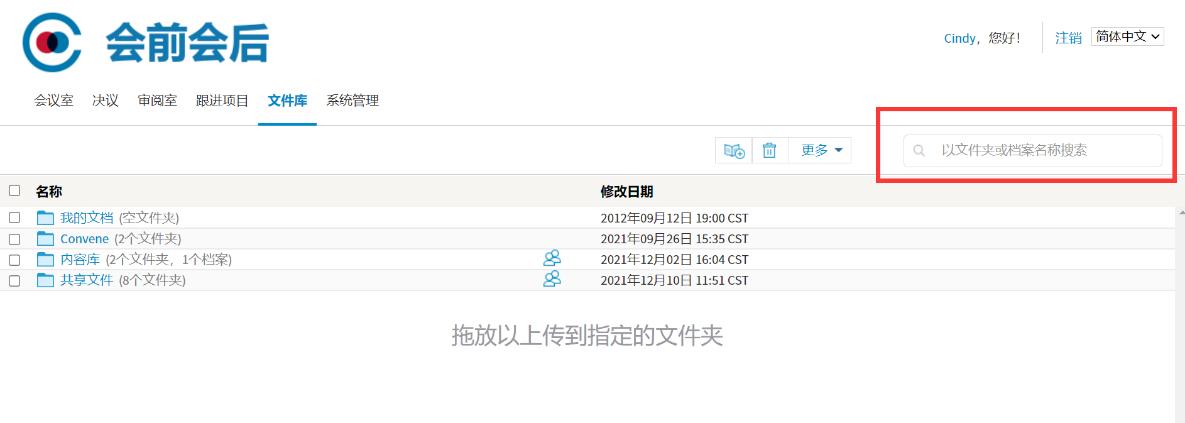Click folder icon beside Convene

[x=45, y=239]
